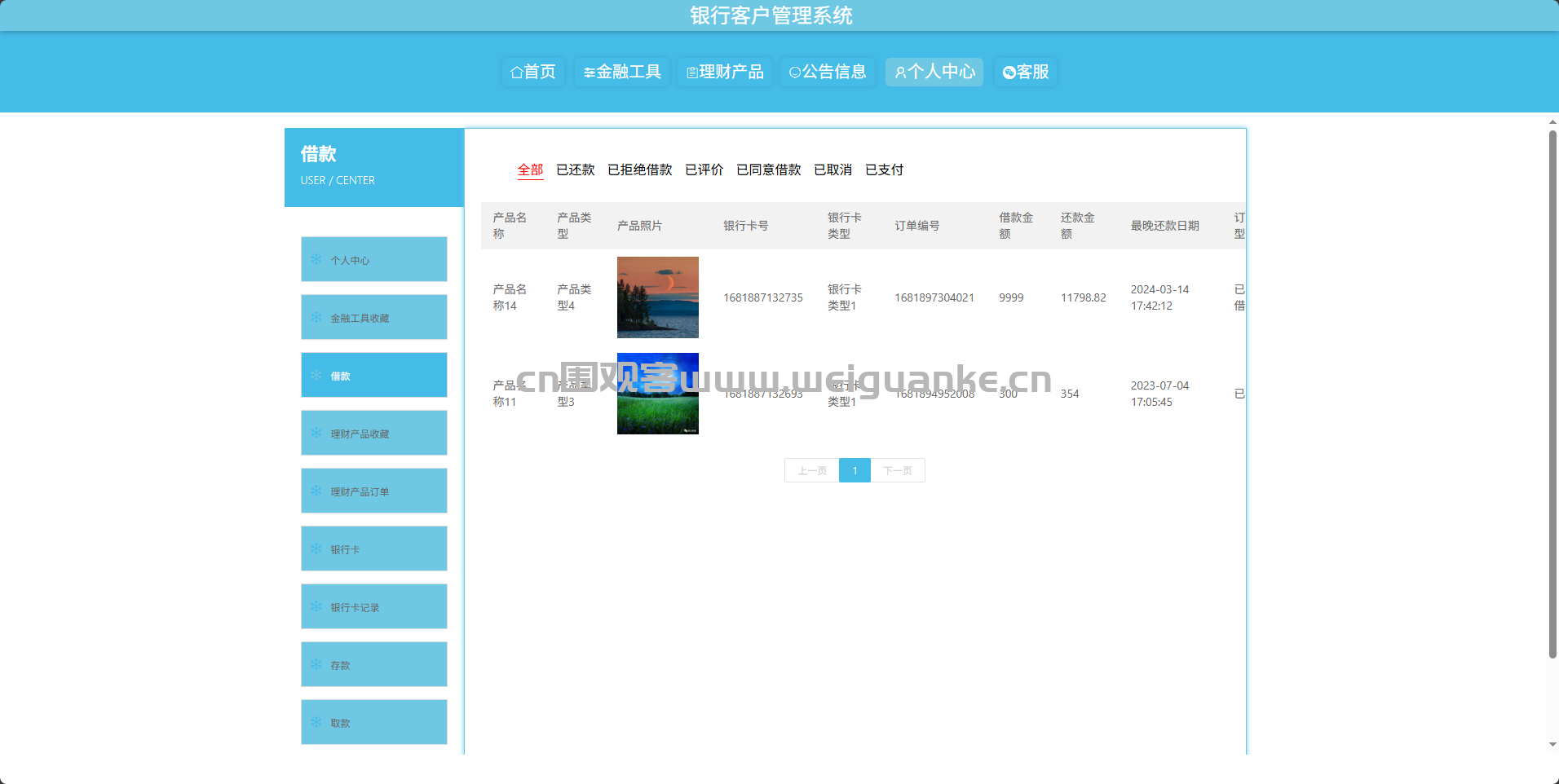Screen dimensions: 1559x784
Task: Click the scrollbar down arrow
Action: [x=1552, y=745]
